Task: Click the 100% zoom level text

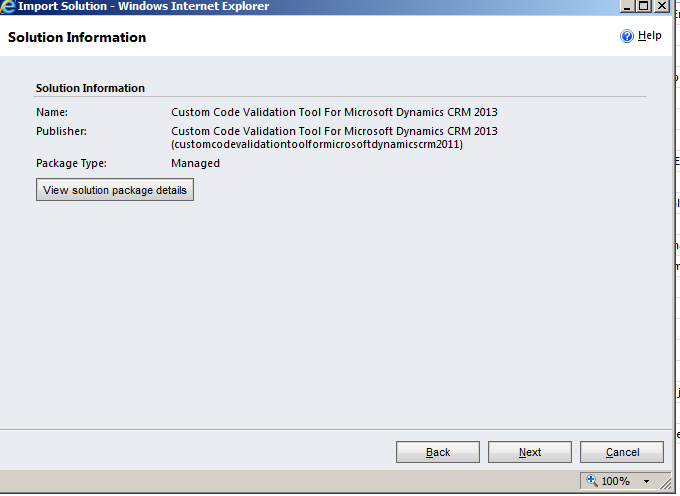Action: coord(615,481)
